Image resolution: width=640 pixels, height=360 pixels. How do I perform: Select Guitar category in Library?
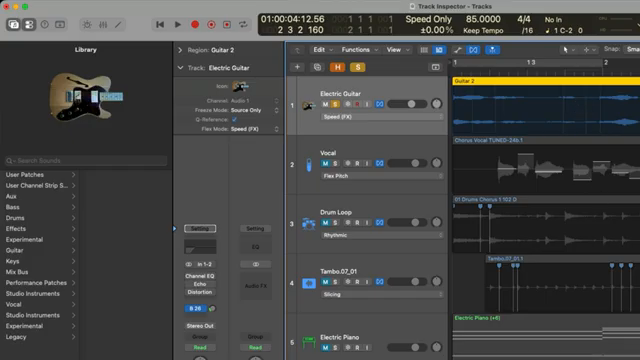[40, 250]
